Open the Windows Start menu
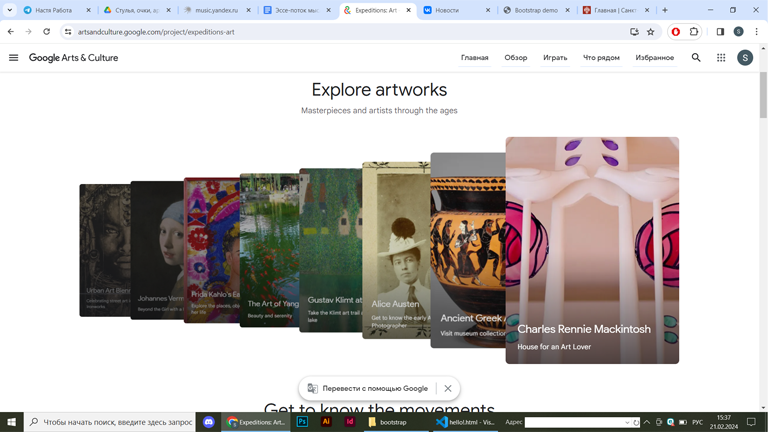 [x=11, y=422]
